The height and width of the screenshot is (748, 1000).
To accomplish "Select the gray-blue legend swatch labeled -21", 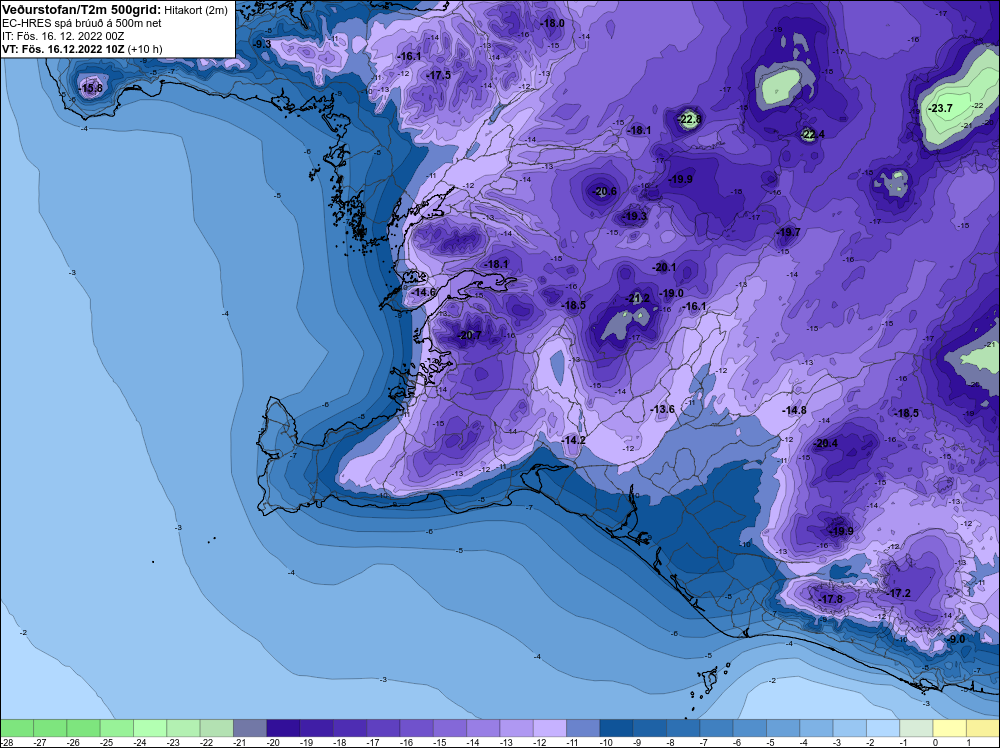I will coord(250,728).
